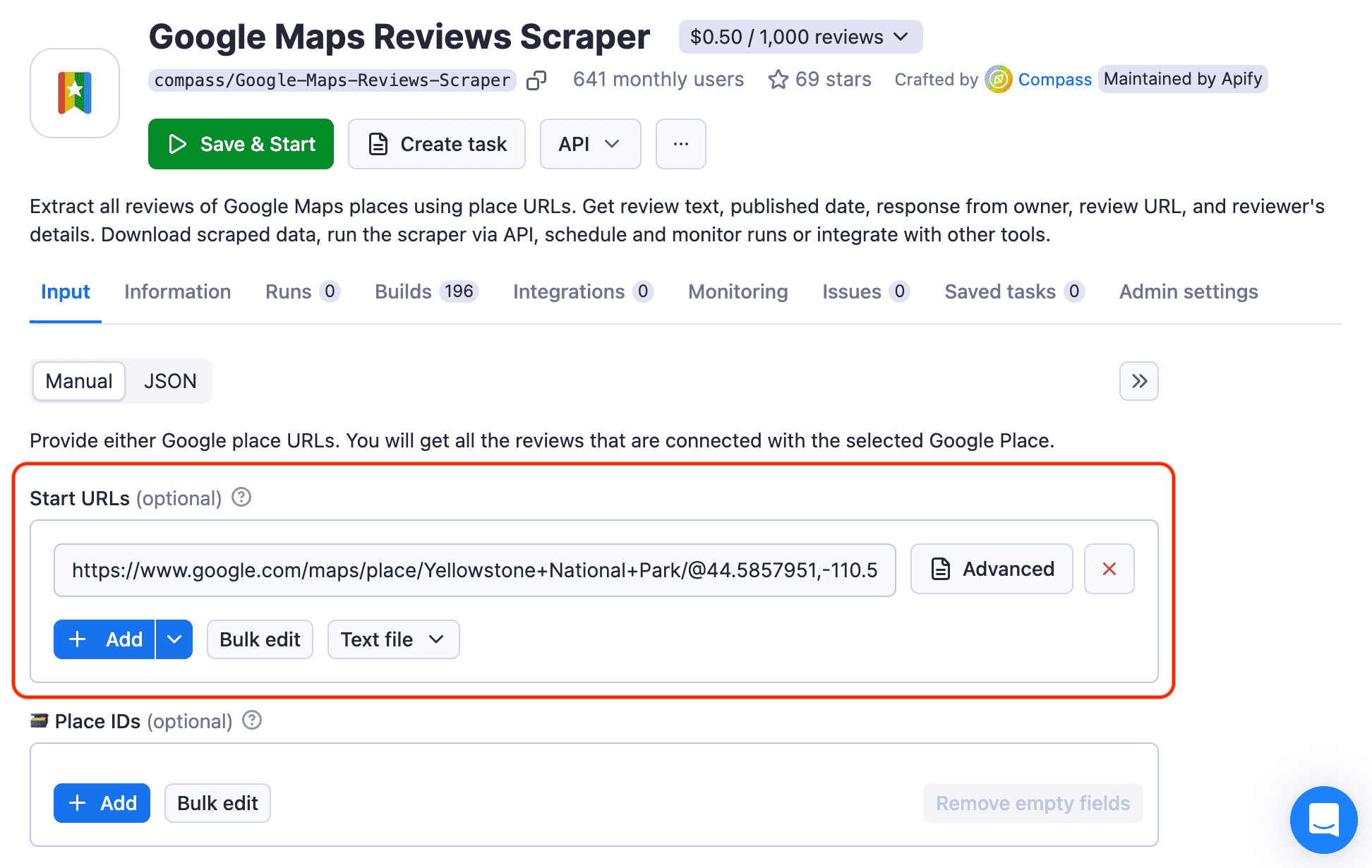
Task: Click the Google Maps Reviews Scraper actor logo
Action: 75,93
